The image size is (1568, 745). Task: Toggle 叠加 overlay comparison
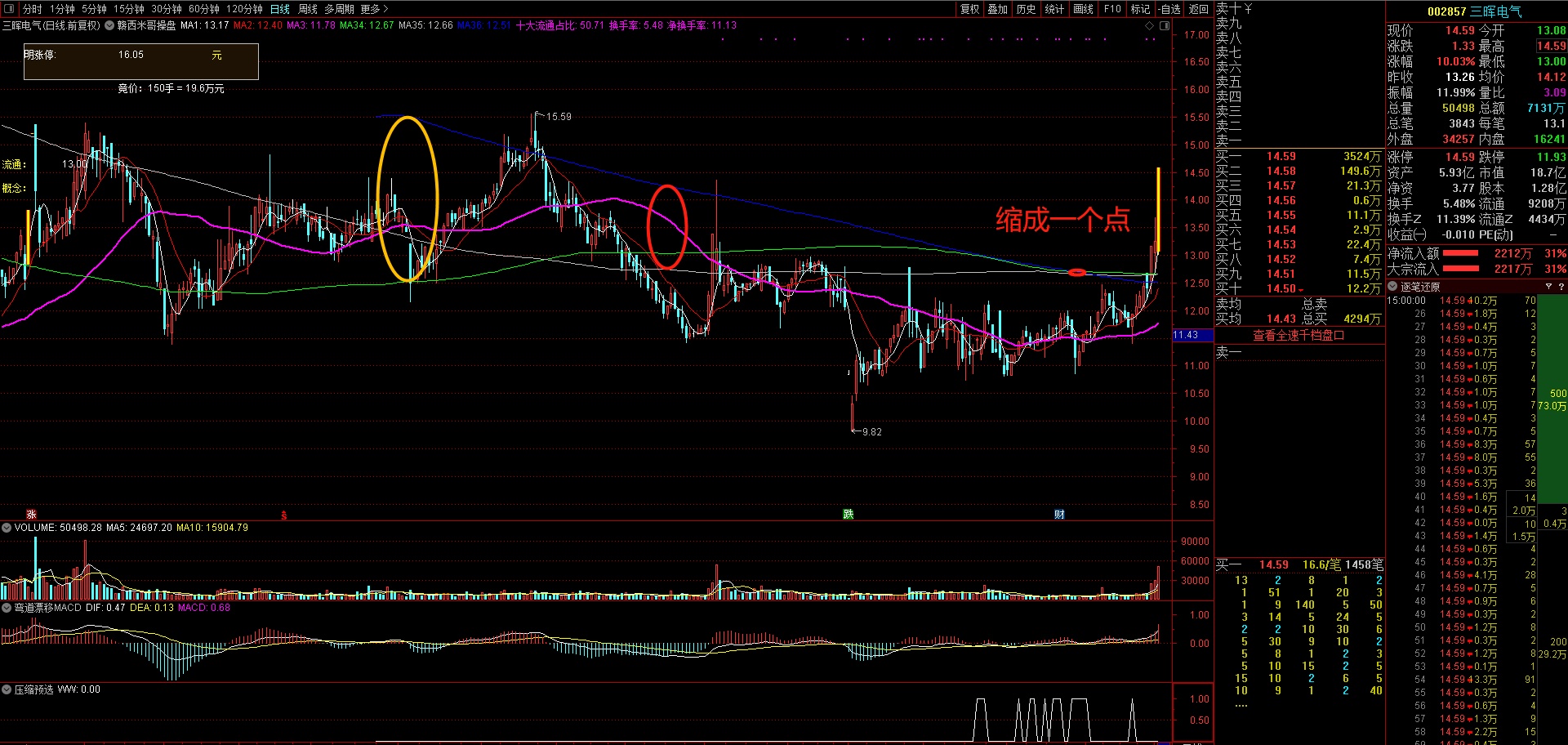click(x=997, y=9)
